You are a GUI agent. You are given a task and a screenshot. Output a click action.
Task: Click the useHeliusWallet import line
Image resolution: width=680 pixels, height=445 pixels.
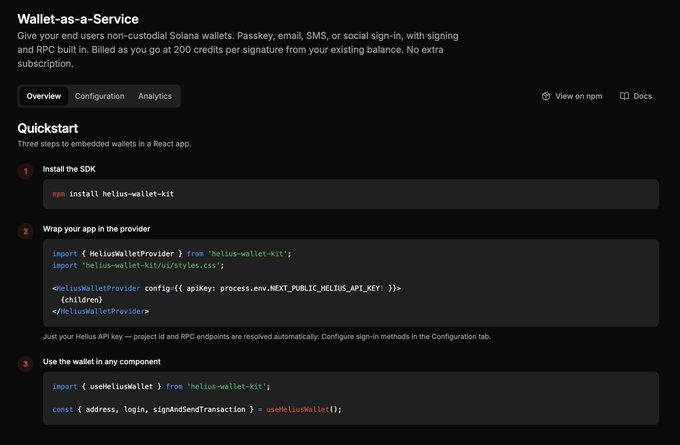point(161,386)
